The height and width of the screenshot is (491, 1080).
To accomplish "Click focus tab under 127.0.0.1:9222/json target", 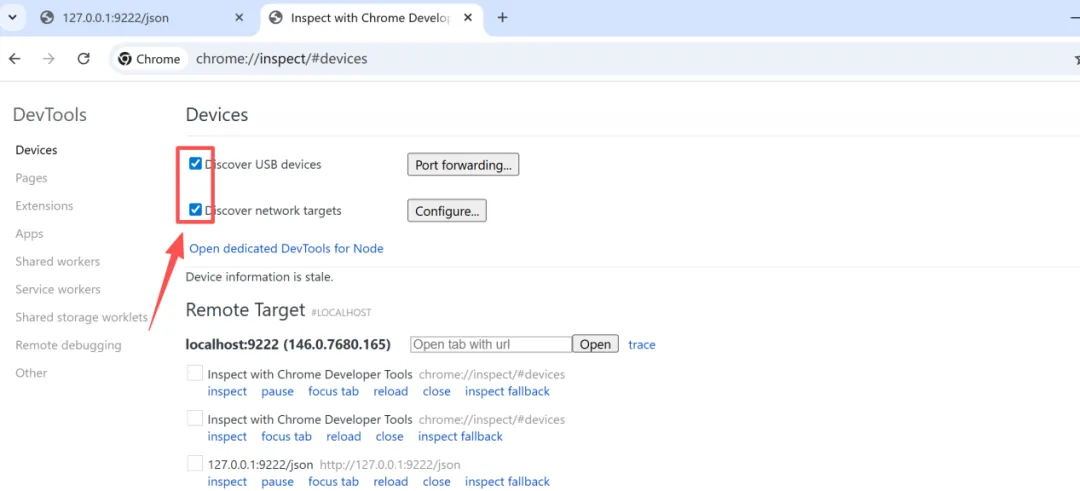I will (333, 481).
